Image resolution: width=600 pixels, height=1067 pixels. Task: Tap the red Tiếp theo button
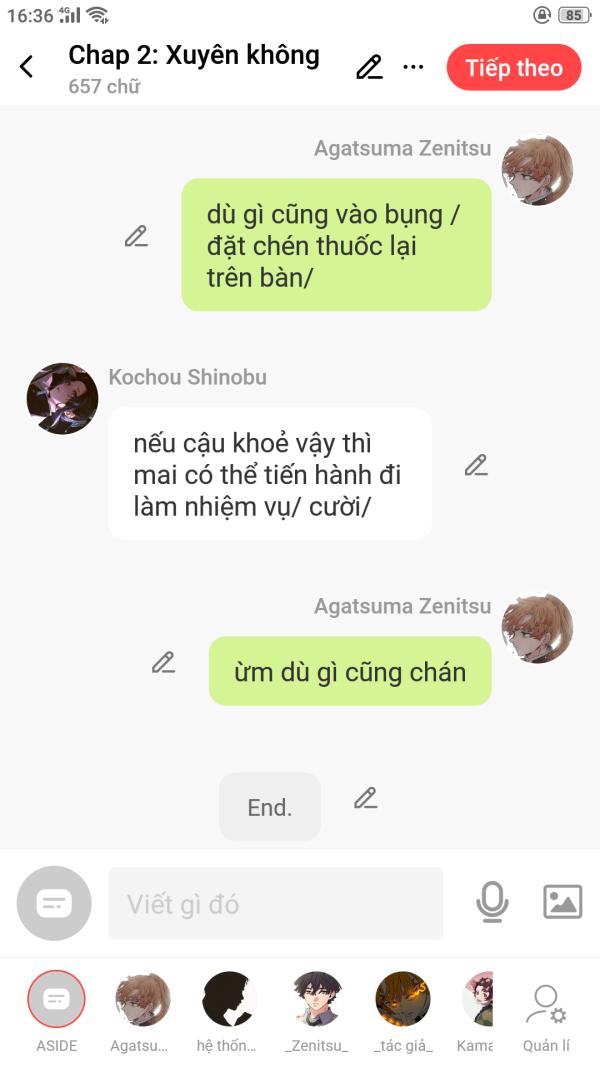(514, 68)
